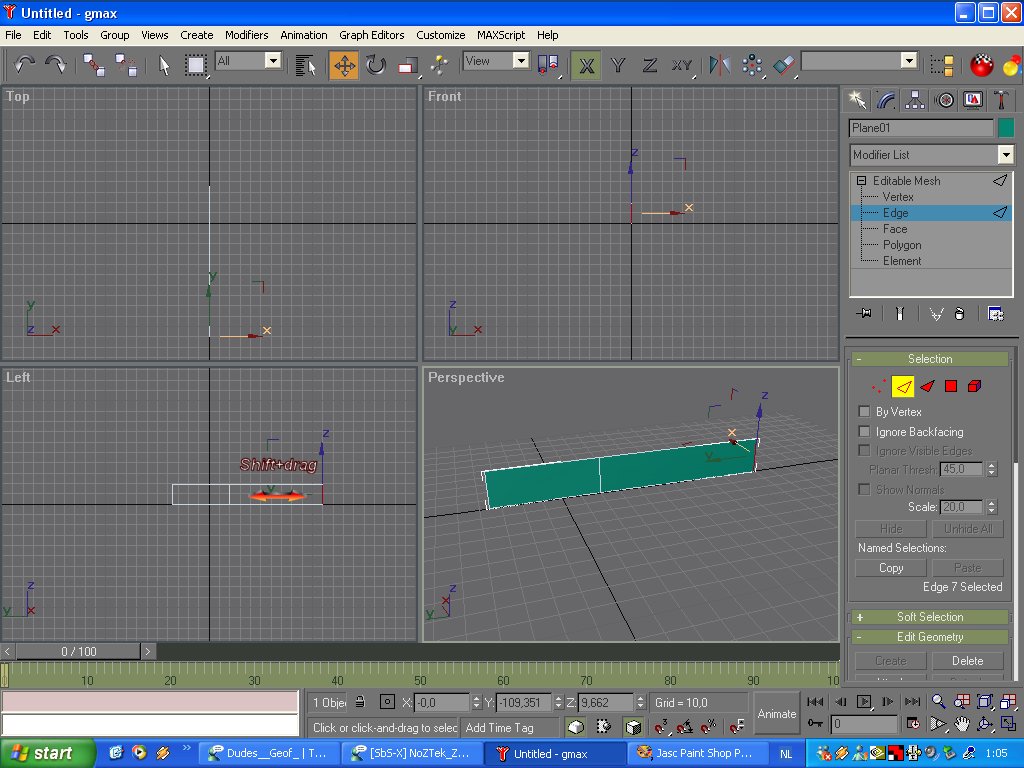Toggle the Animate button

(x=776, y=713)
